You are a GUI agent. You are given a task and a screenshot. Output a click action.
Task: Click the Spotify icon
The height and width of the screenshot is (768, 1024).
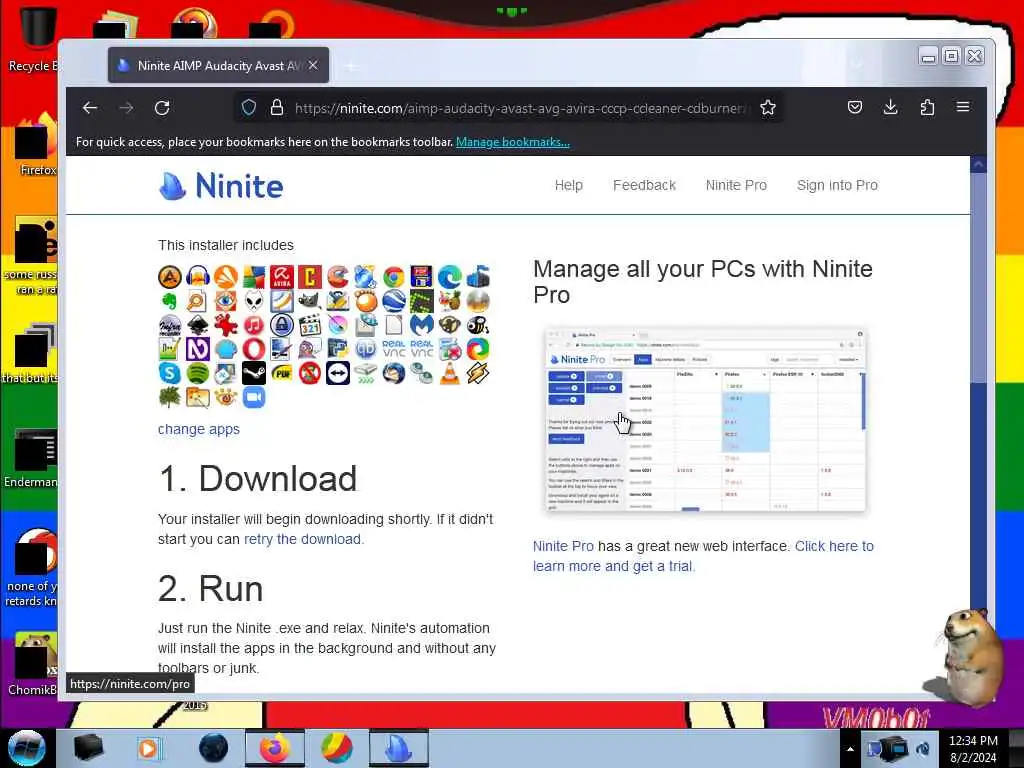pos(198,373)
